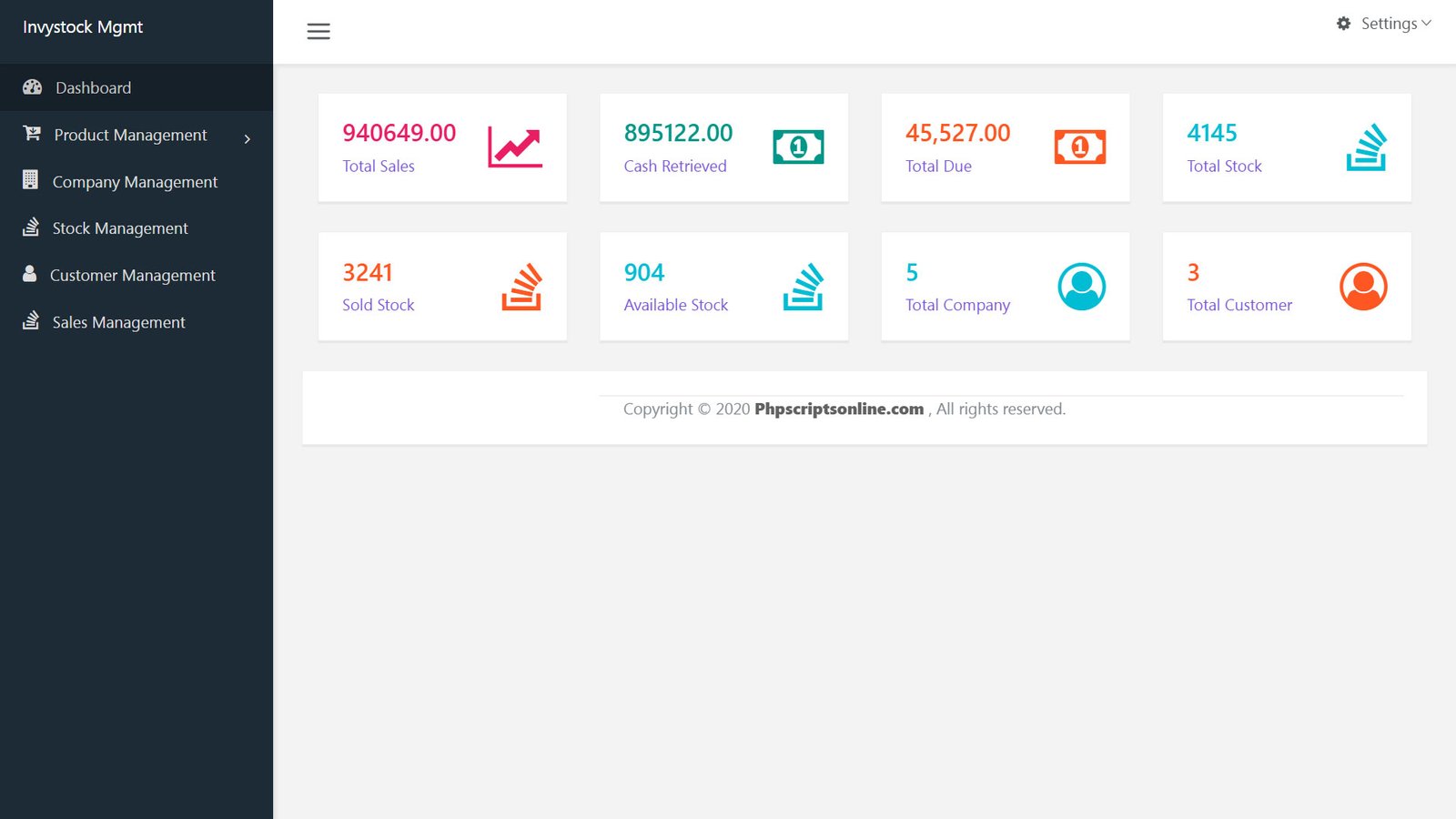Screen dimensions: 1456x819
Task: Click the Cash Retrieved green money icon
Action: [x=798, y=147]
